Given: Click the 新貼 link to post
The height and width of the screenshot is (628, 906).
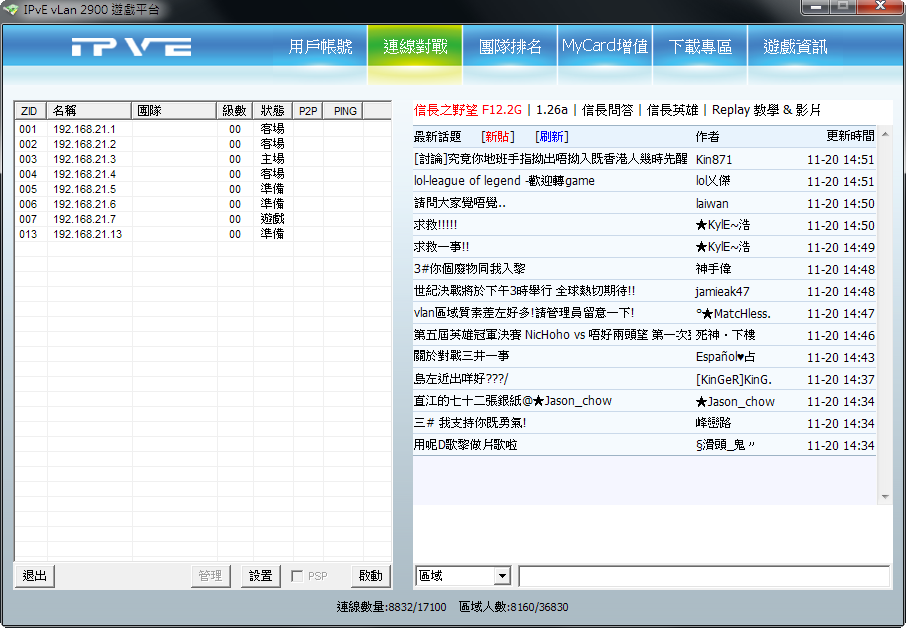Looking at the screenshot, I should (497, 136).
